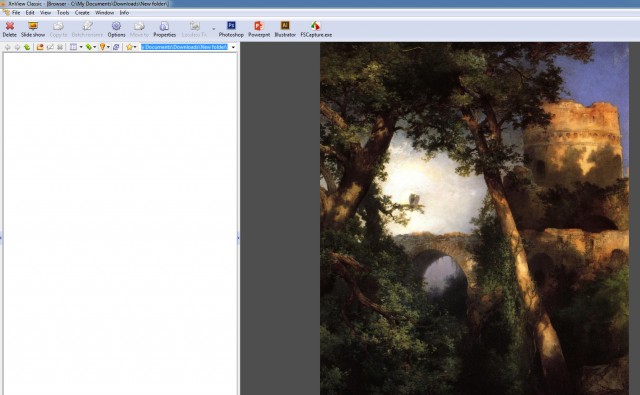Open the File menu

(x=16, y=13)
